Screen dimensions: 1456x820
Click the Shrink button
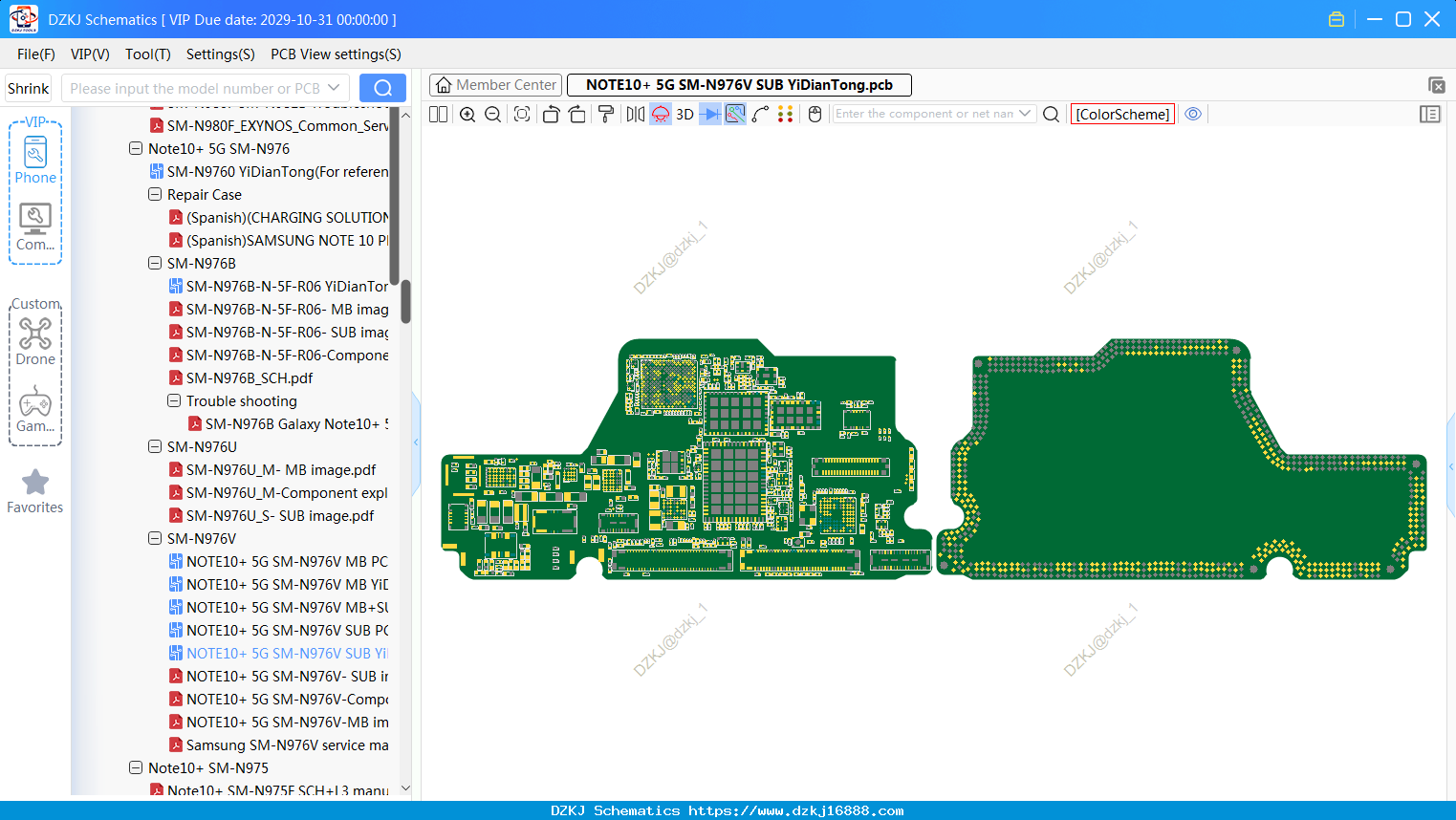[29, 88]
